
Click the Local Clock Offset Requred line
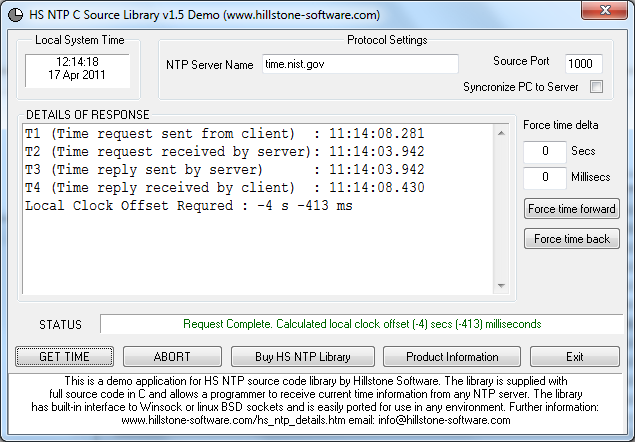189,205
